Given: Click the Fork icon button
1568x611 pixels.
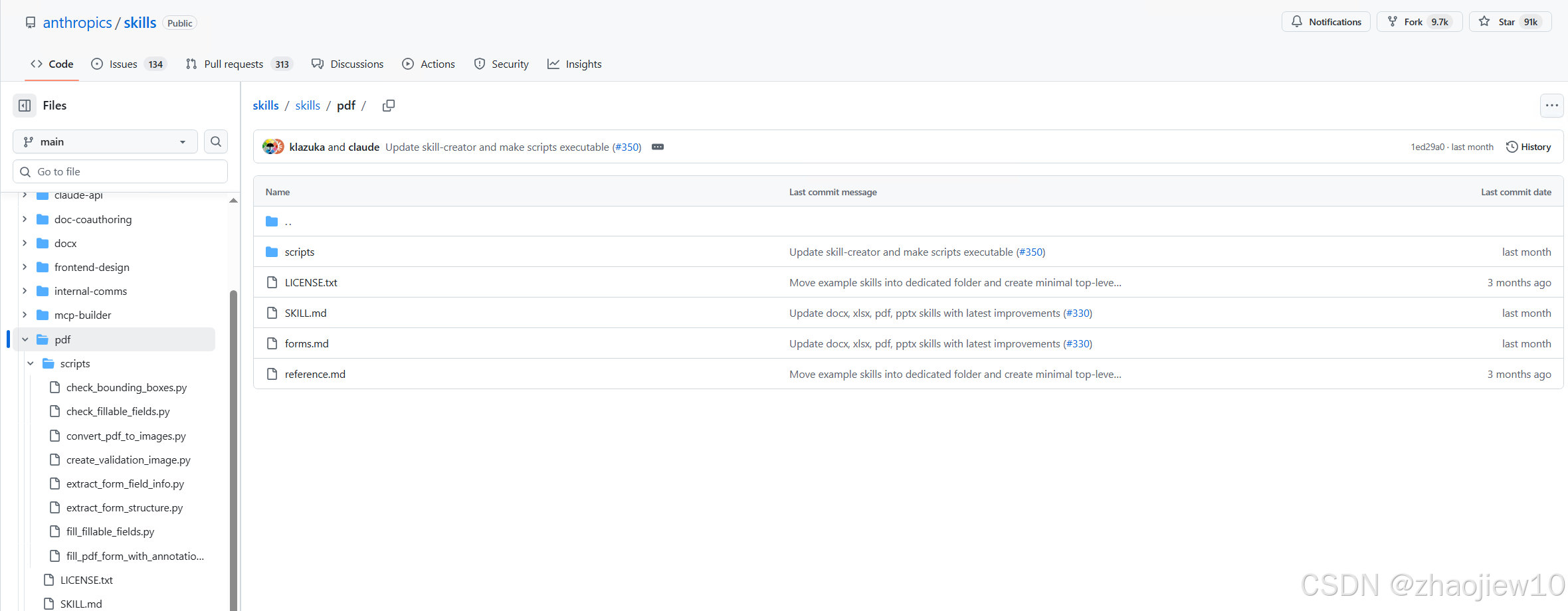Looking at the screenshot, I should pos(1393,22).
